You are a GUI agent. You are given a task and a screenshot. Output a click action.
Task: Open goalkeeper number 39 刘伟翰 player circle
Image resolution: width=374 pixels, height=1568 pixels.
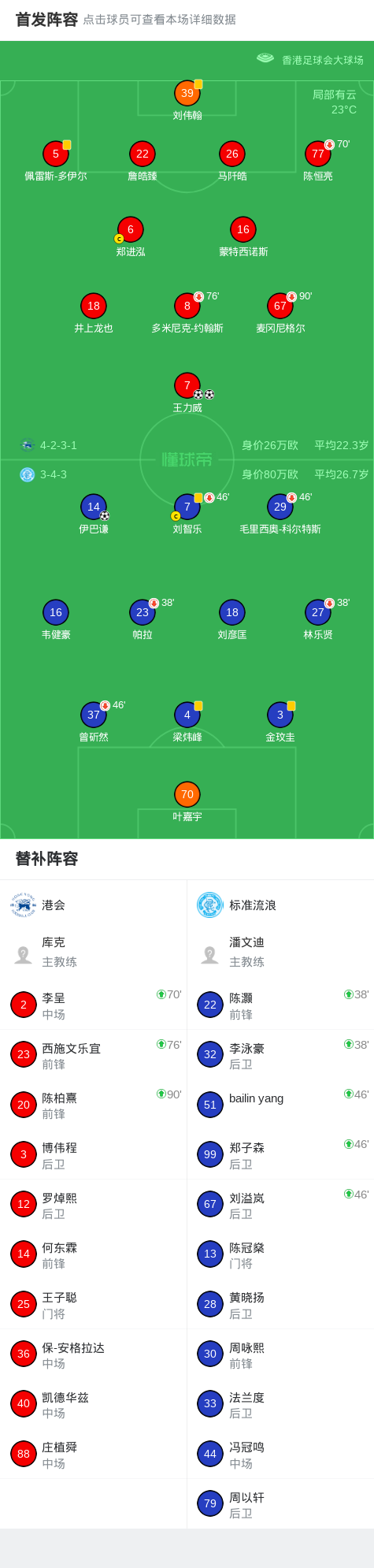[x=187, y=93]
